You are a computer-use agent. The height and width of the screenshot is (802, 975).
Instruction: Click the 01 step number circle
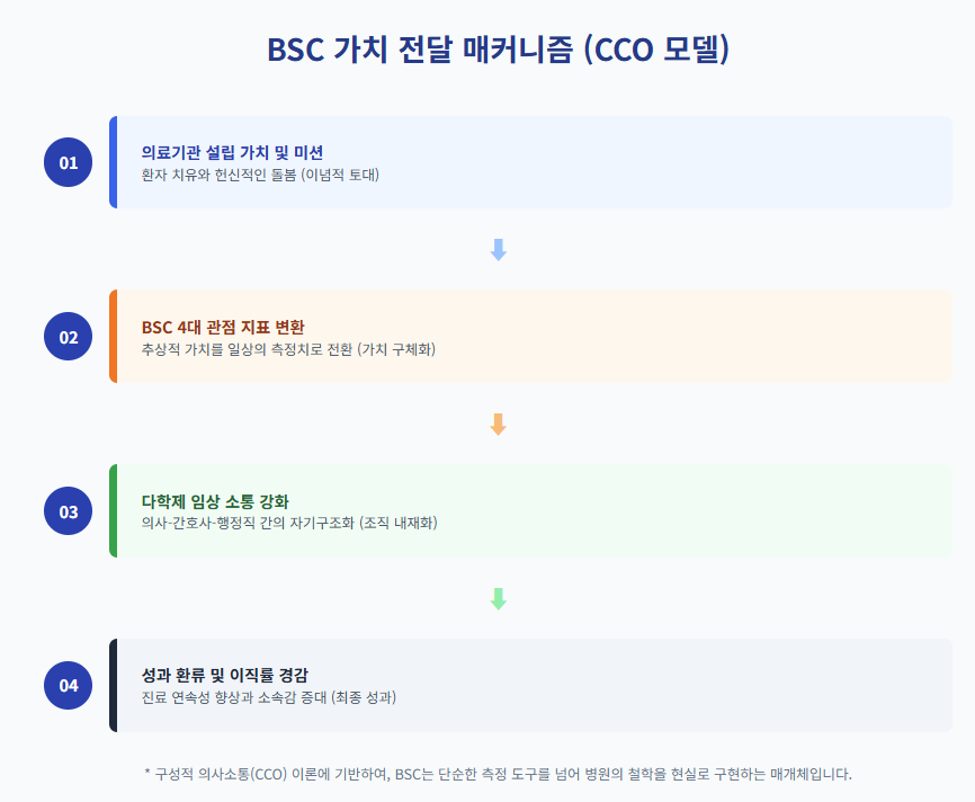68,162
